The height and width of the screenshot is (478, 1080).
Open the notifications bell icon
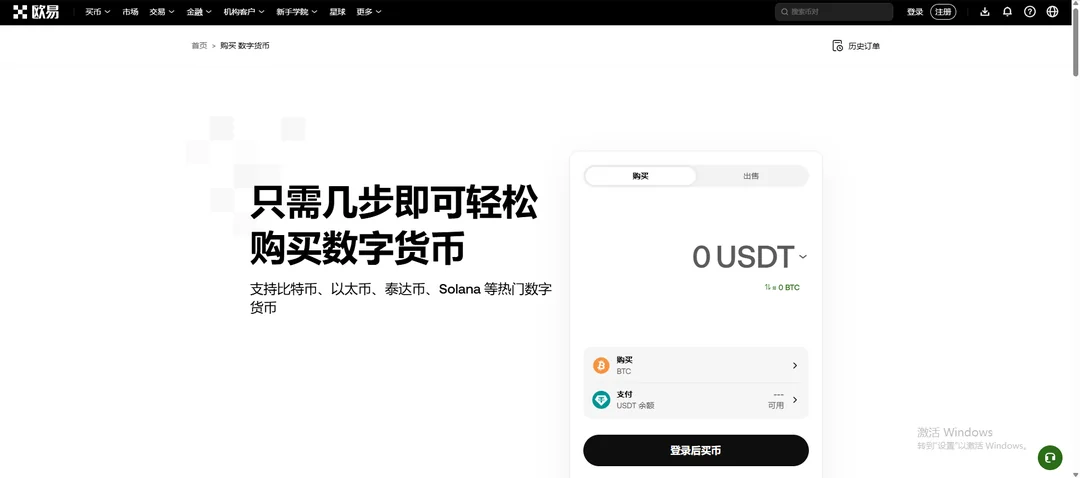(x=1007, y=12)
